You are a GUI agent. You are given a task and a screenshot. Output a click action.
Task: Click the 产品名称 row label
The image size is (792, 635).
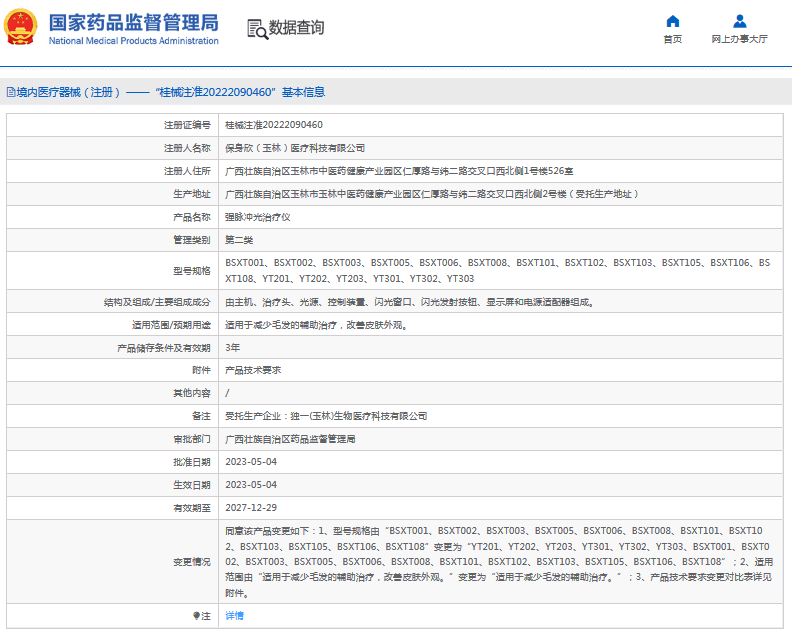click(191, 217)
